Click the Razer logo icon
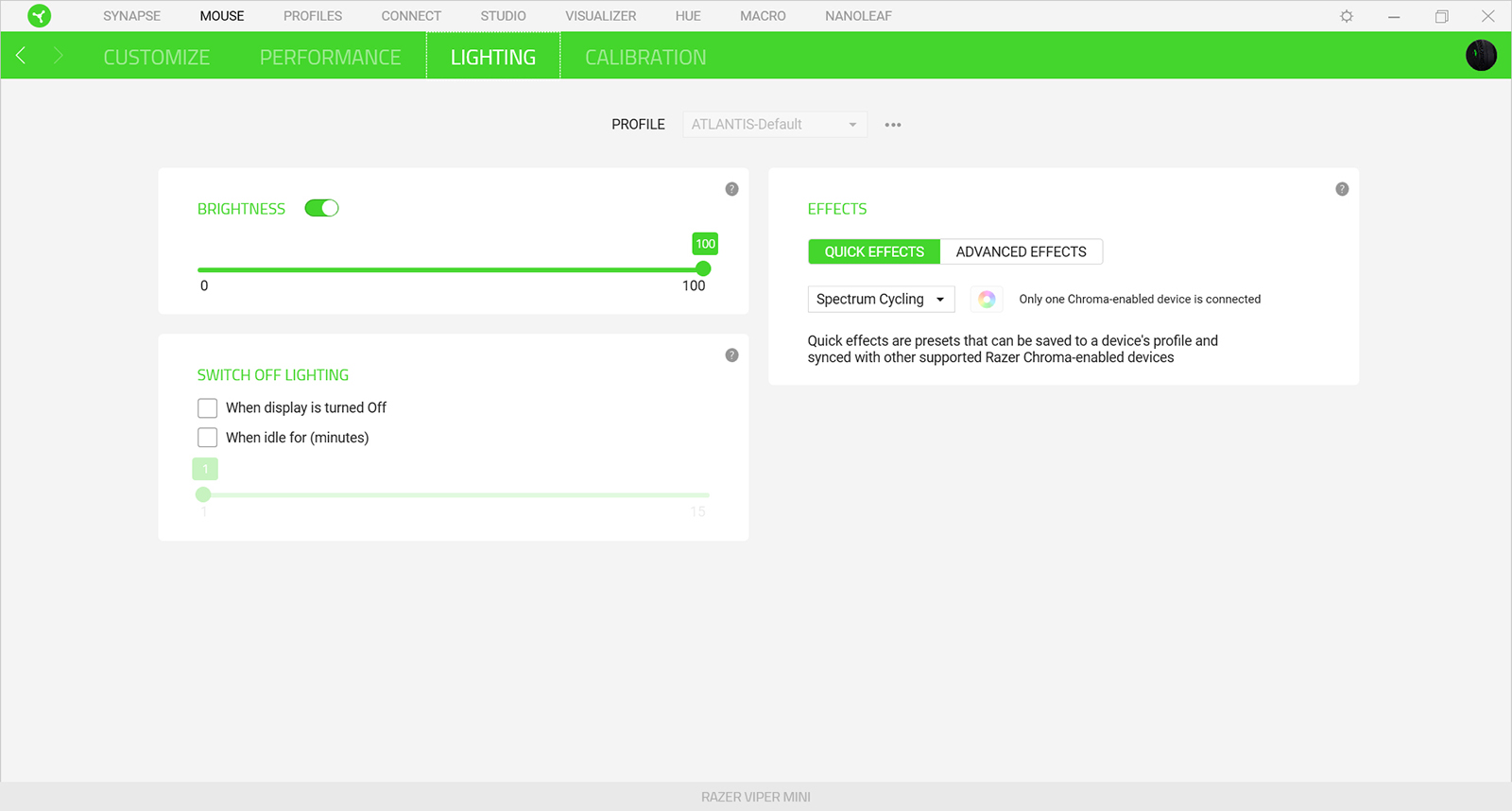 [x=39, y=16]
